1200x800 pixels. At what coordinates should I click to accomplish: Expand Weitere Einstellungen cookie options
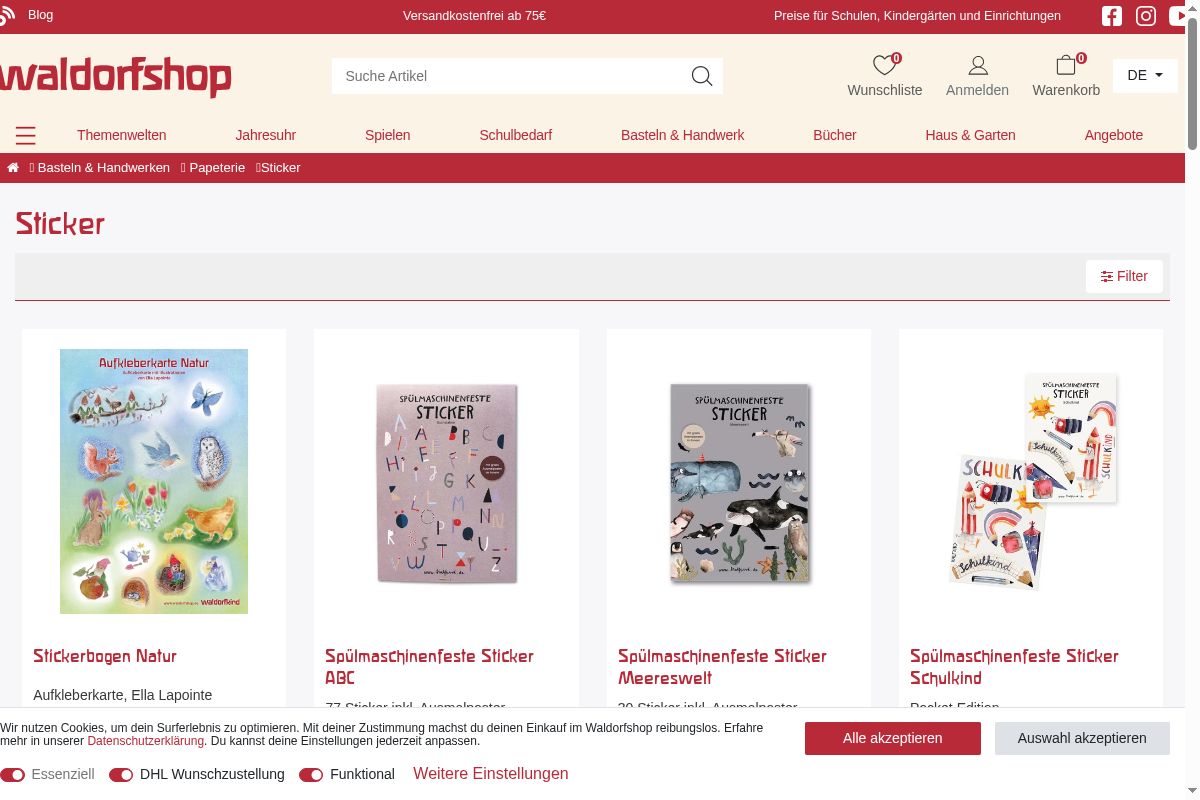[491, 774]
